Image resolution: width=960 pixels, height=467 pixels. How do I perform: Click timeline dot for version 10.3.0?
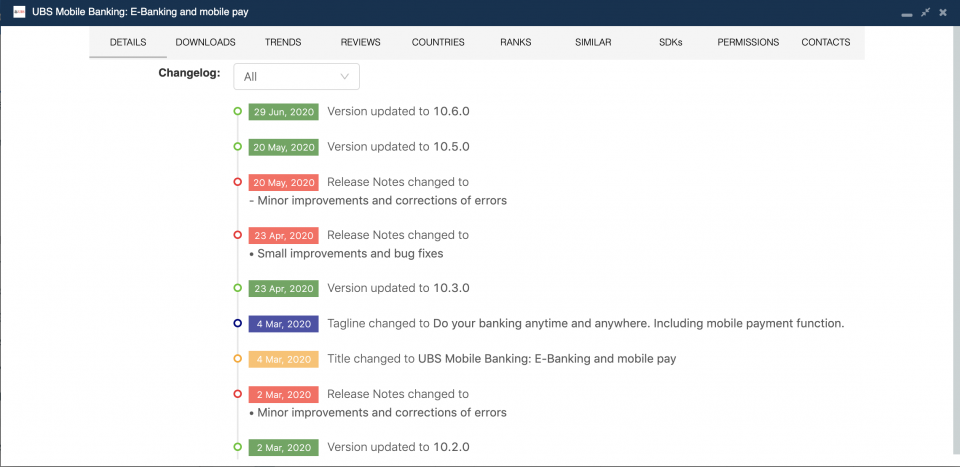point(238,288)
